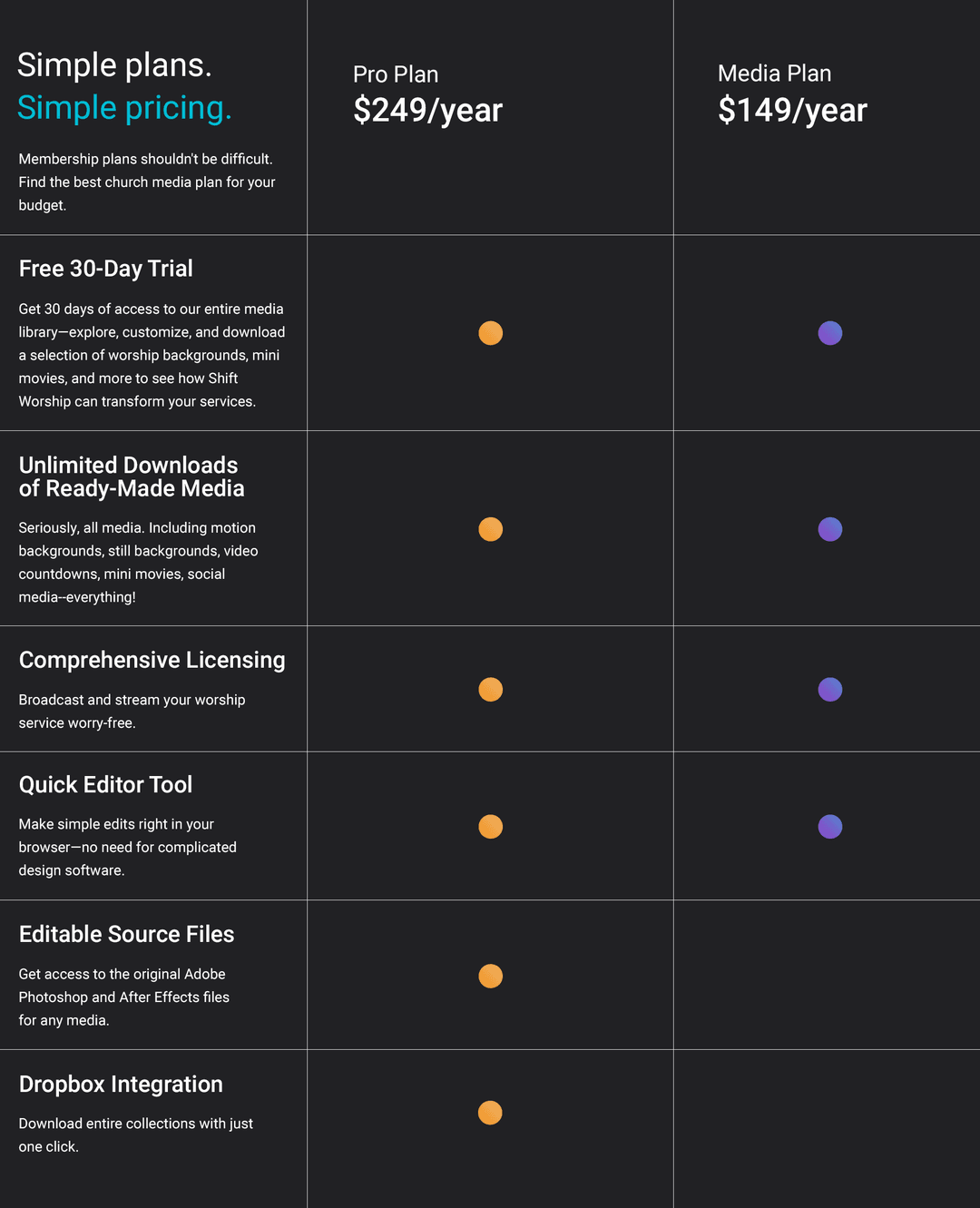The image size is (980, 1208).
Task: Select the Media Plan column title
Action: tap(774, 74)
